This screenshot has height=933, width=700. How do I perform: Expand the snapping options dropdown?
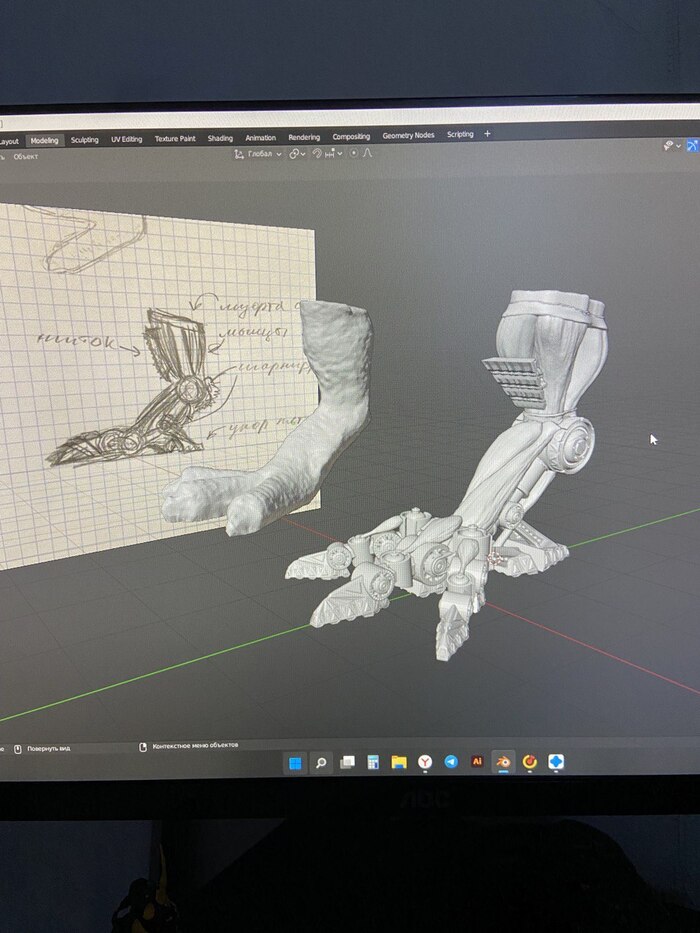pos(334,154)
